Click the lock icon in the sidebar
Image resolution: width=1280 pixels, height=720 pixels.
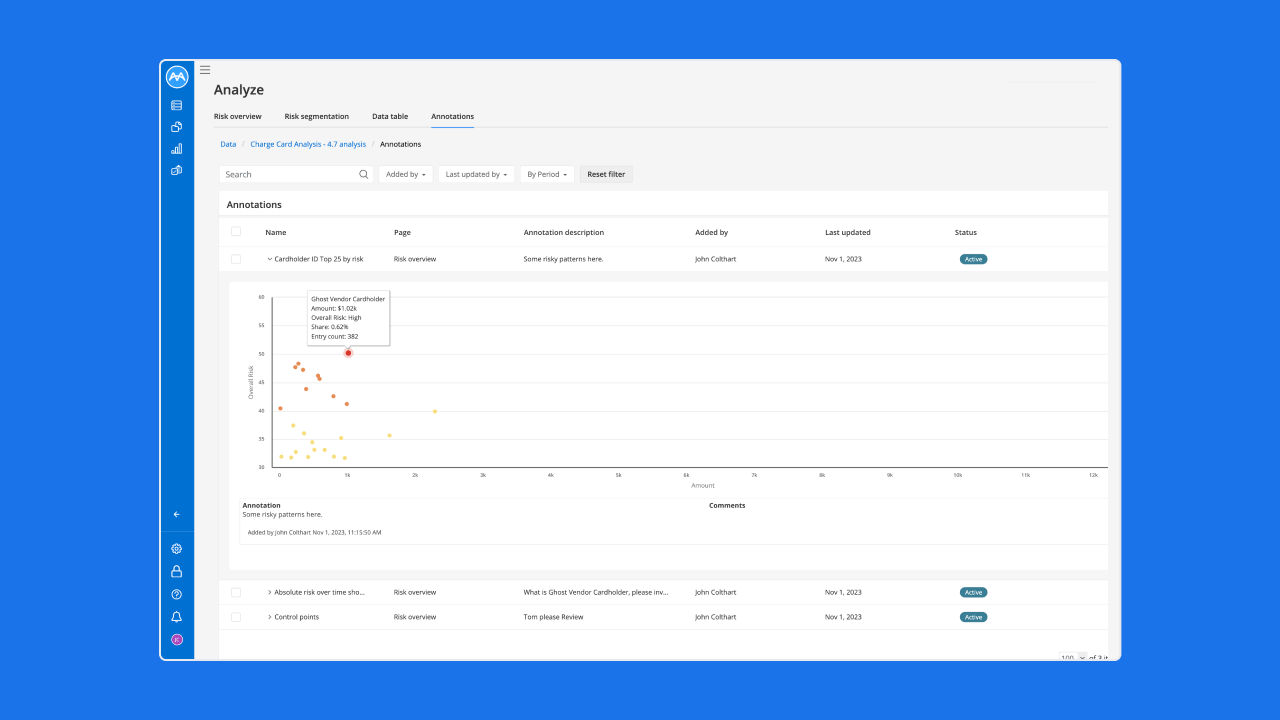click(x=177, y=572)
